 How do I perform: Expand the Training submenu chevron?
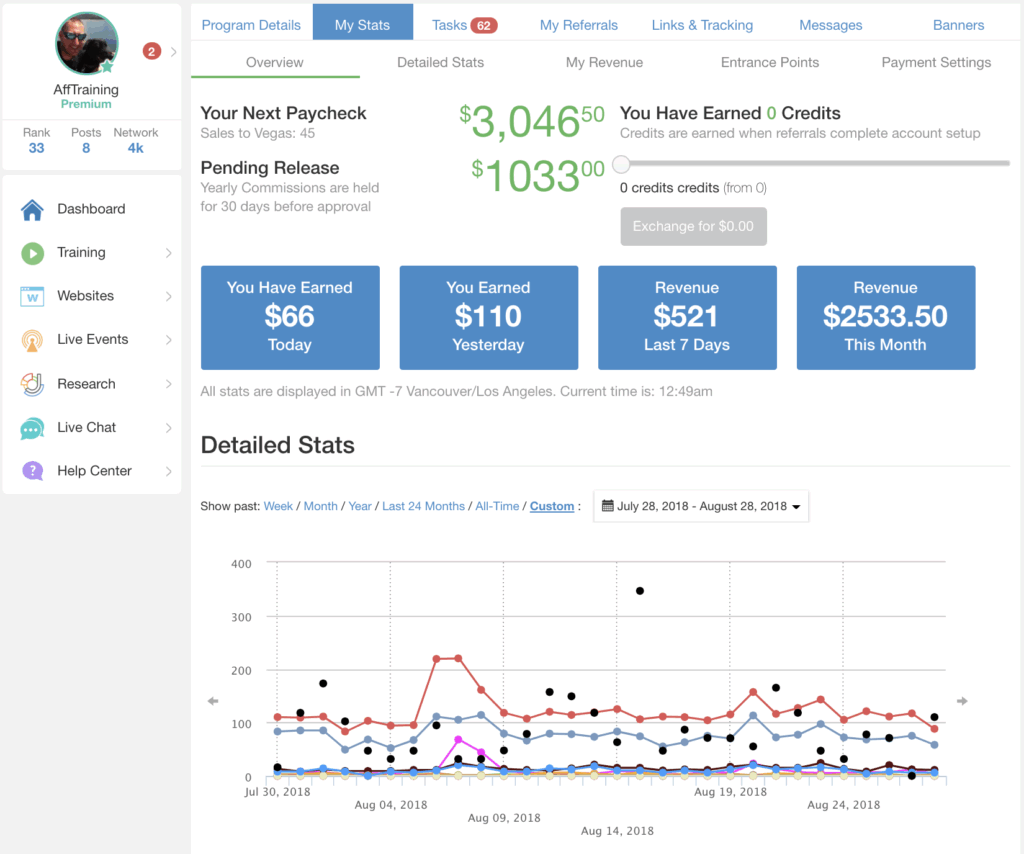tap(168, 253)
